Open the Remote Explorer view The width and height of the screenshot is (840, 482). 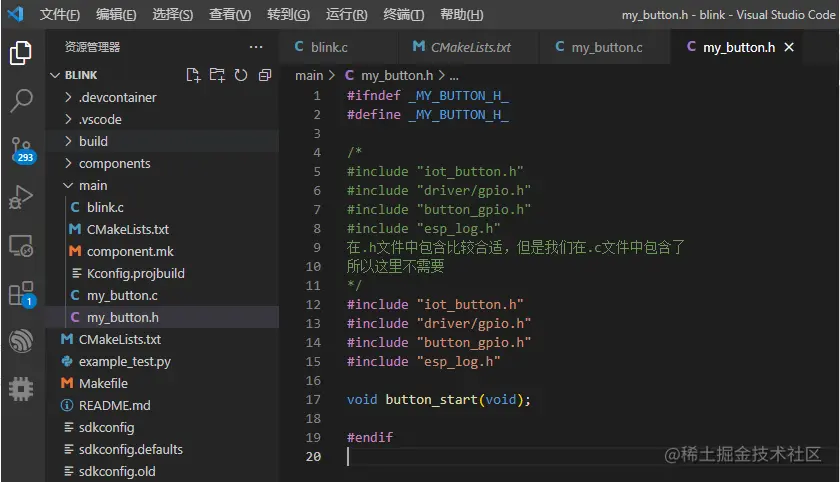tap(21, 246)
